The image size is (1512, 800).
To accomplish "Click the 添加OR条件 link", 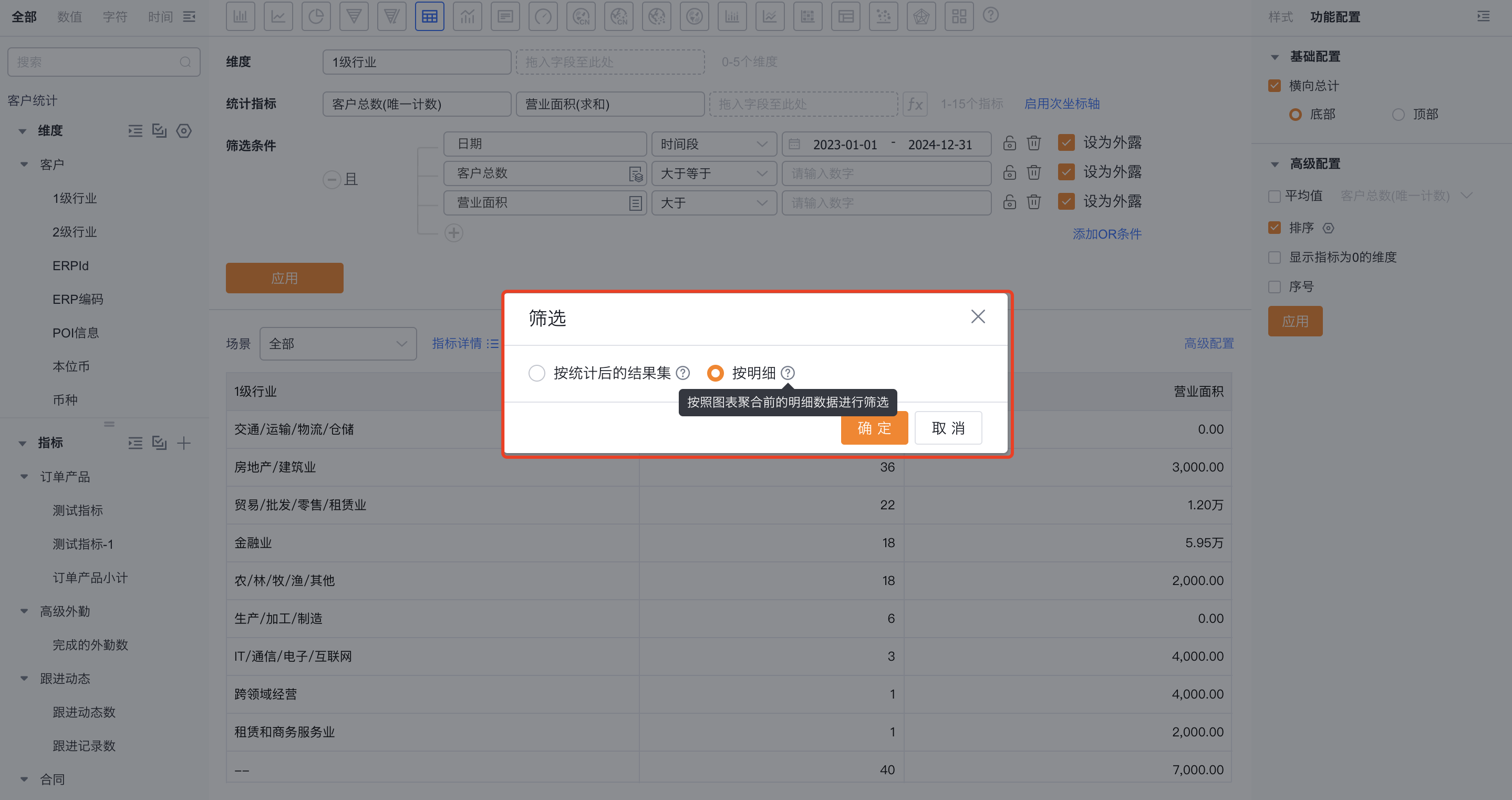I will tap(1106, 233).
